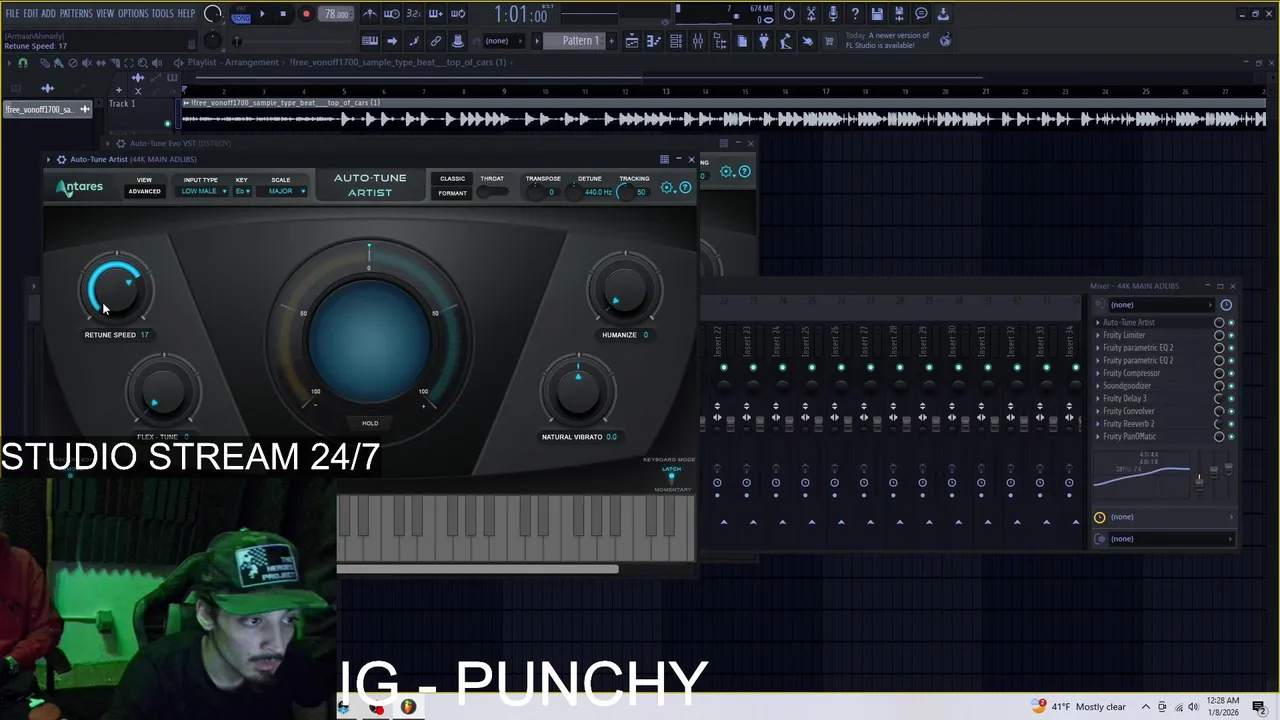Enable the FORMANT button
Image resolution: width=1280 pixels, height=720 pixels.
click(x=452, y=193)
